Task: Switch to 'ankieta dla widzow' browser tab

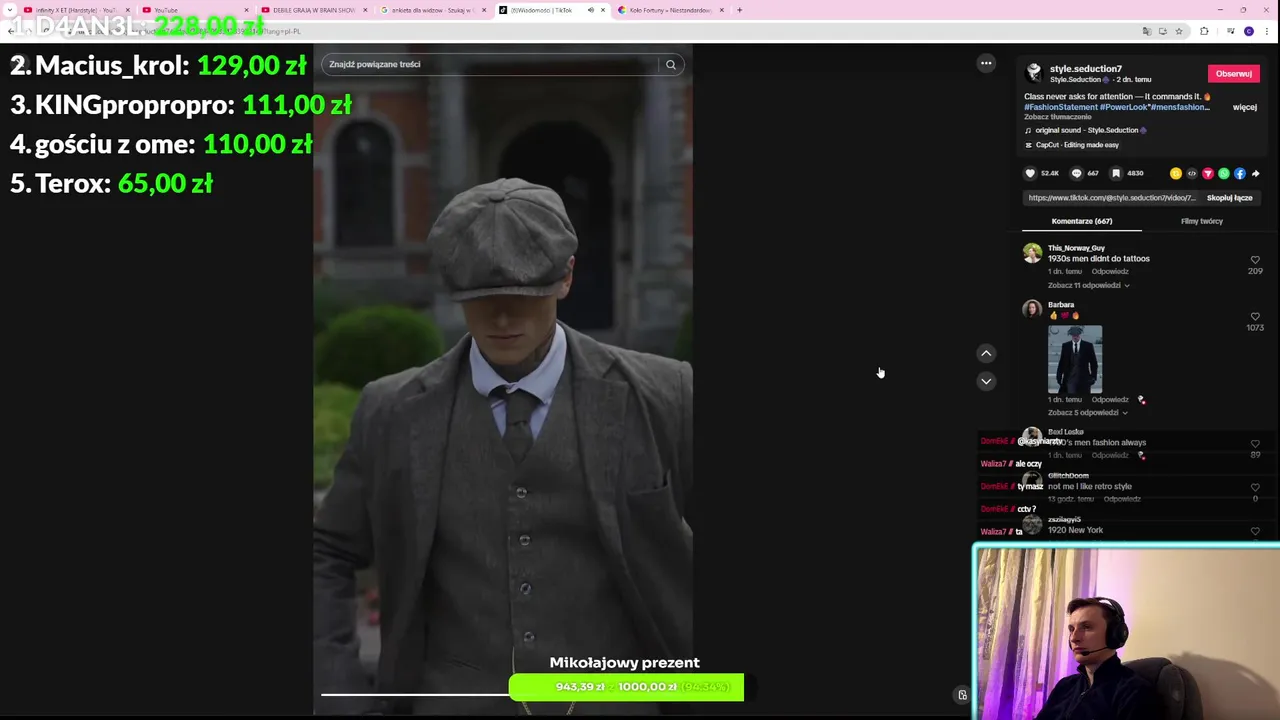Action: coord(432,10)
